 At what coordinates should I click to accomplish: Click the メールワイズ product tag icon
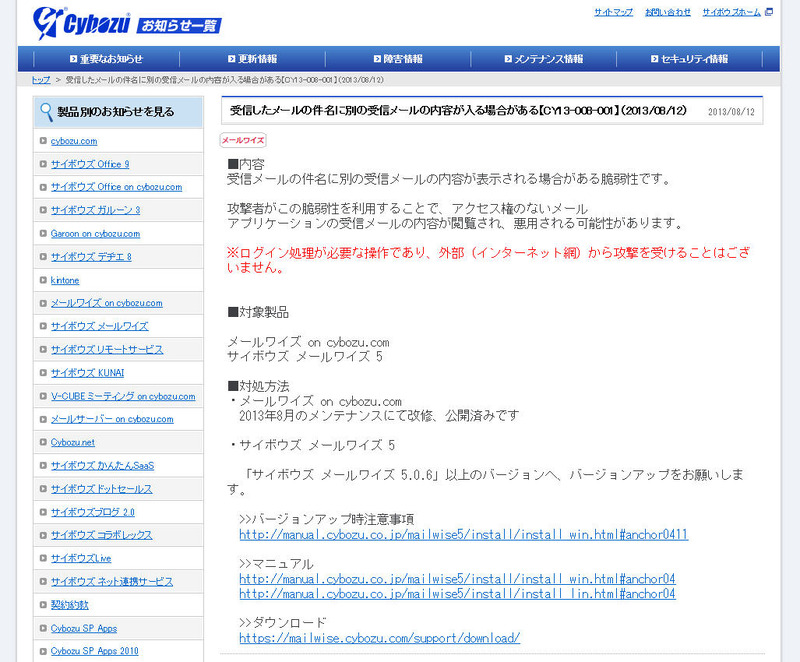click(243, 141)
